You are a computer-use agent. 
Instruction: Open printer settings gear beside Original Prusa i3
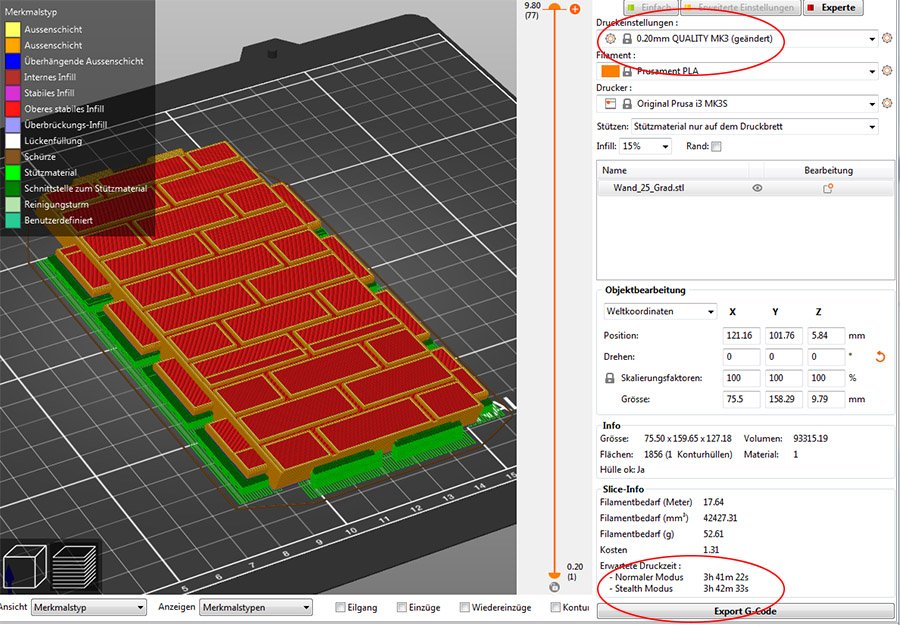(886, 104)
